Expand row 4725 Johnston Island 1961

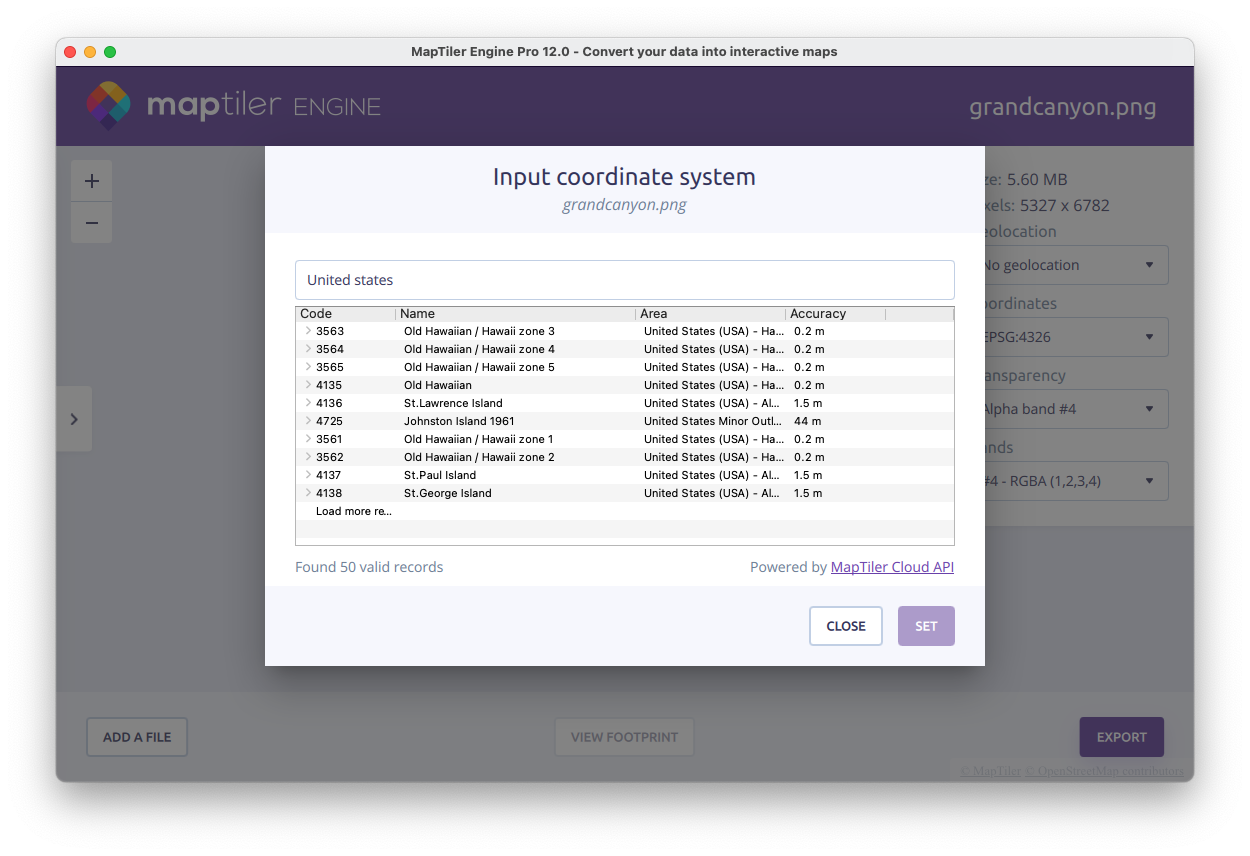tap(308, 421)
